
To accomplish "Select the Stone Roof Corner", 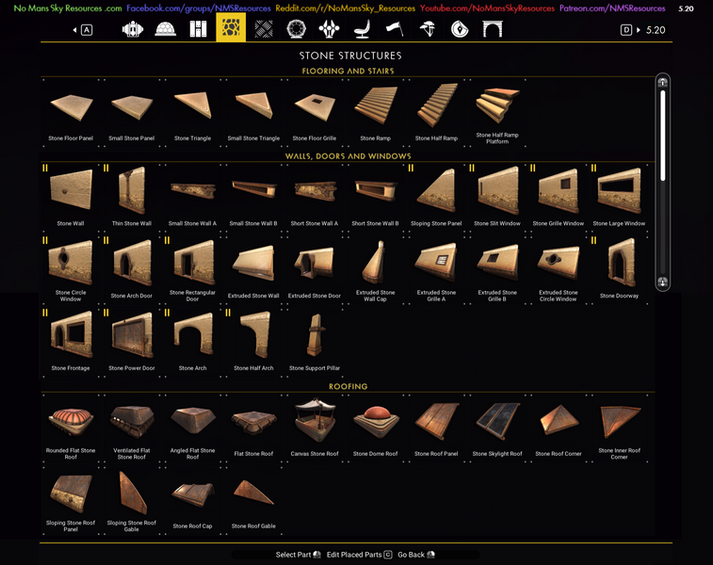I will coord(558,428).
